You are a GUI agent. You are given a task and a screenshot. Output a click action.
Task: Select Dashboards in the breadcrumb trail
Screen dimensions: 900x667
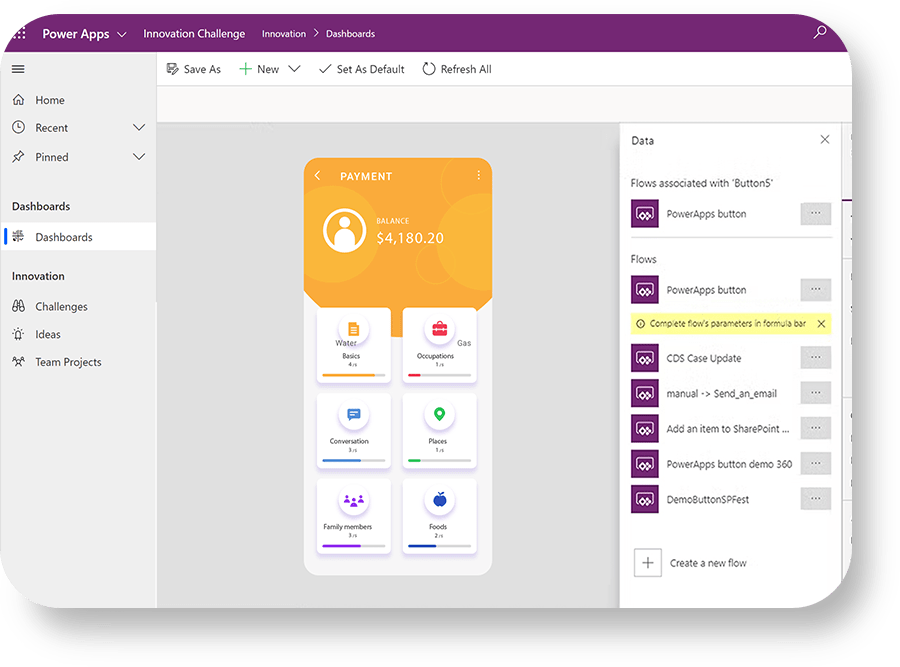point(350,33)
